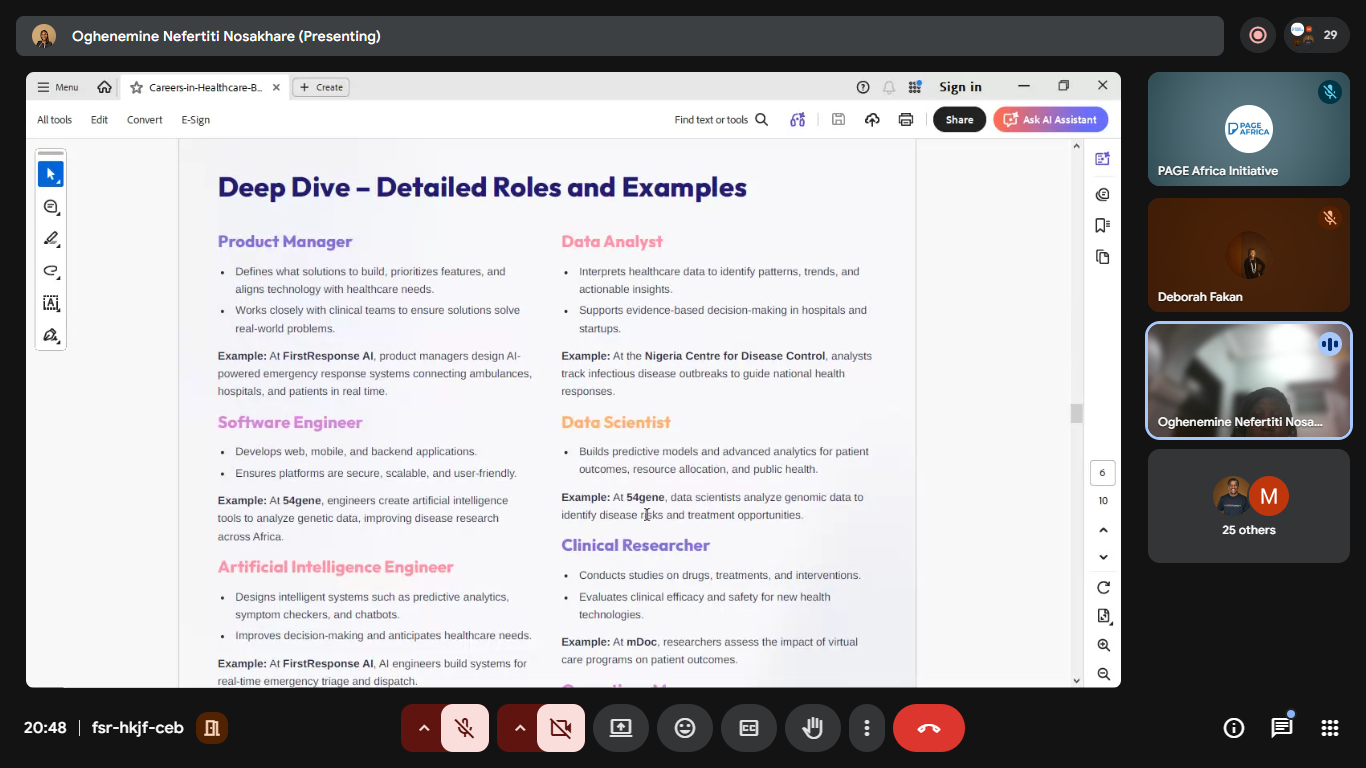Expand camera options chevron
1366x768 pixels.
tap(520, 728)
